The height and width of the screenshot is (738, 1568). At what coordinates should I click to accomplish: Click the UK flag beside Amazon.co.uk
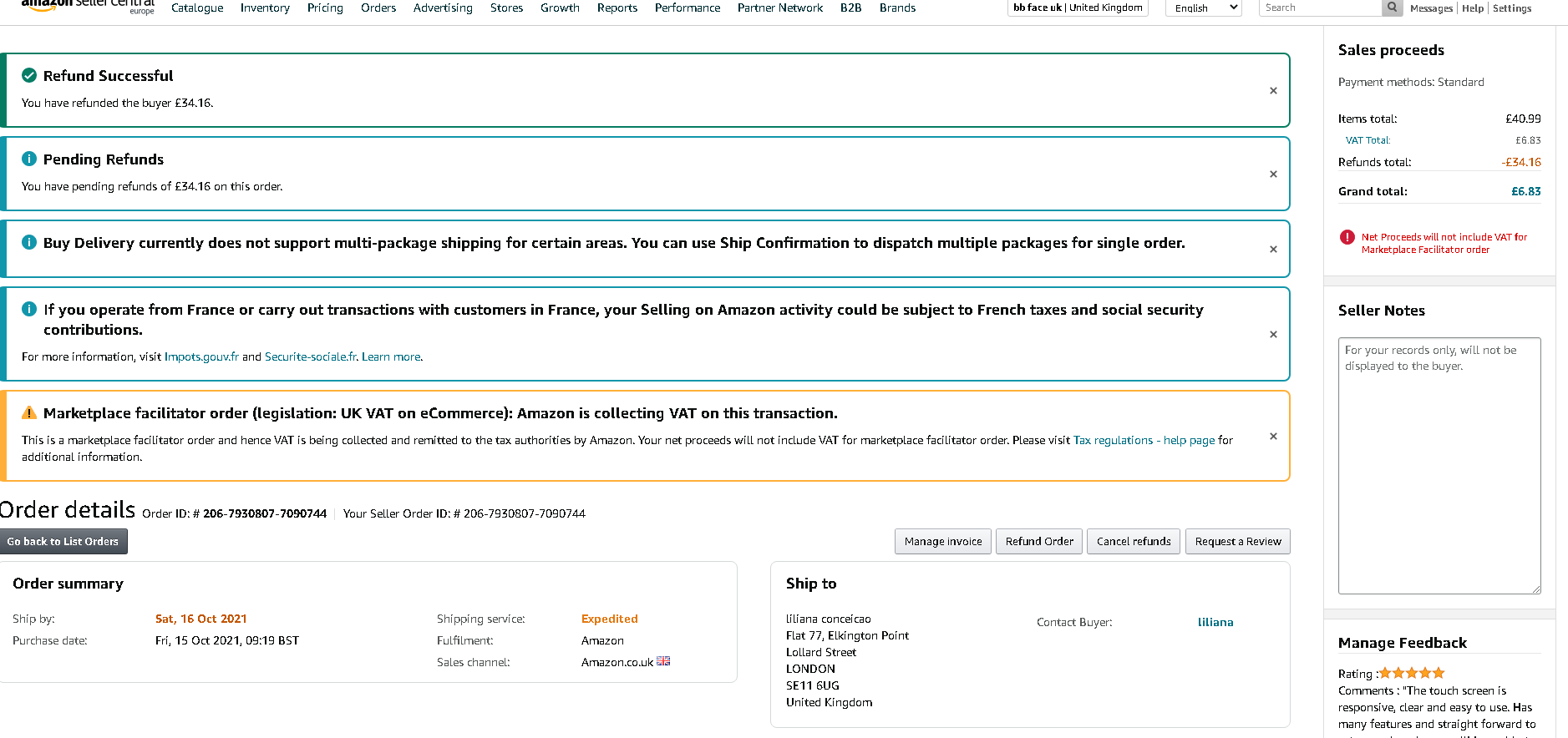point(663,661)
